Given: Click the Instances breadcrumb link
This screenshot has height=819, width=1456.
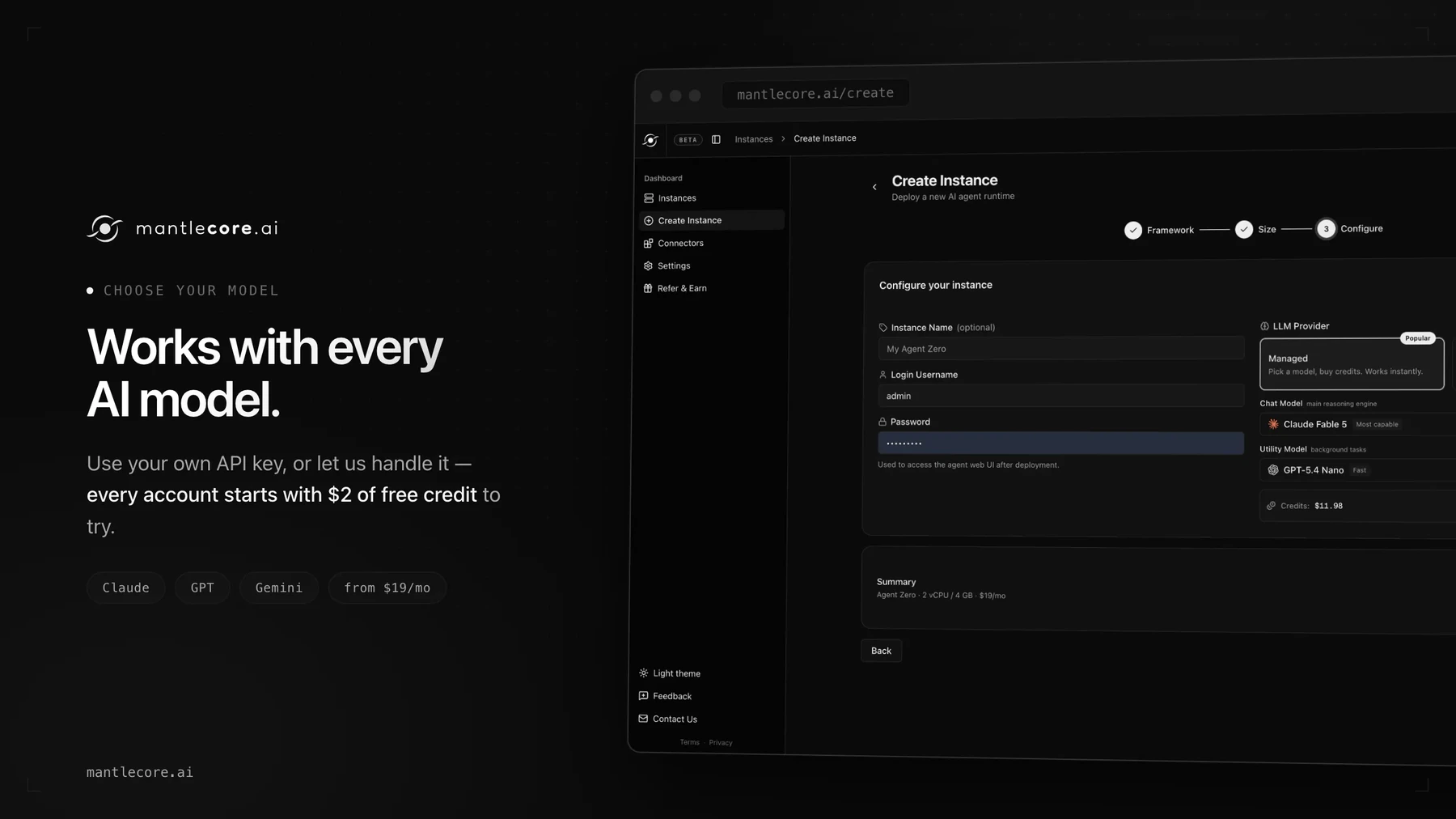Looking at the screenshot, I should coord(754,139).
